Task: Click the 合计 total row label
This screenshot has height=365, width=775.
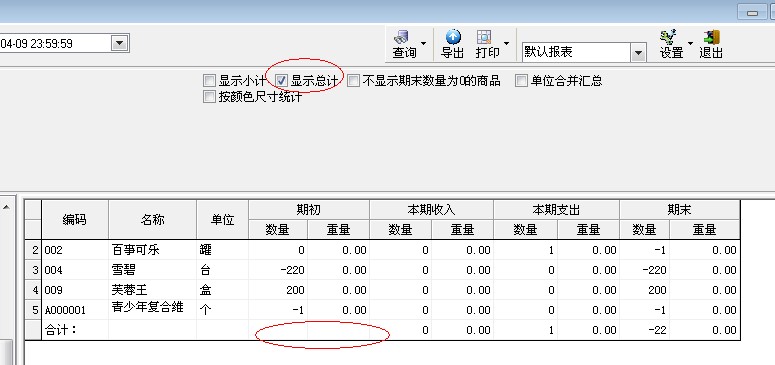Action: (61, 330)
